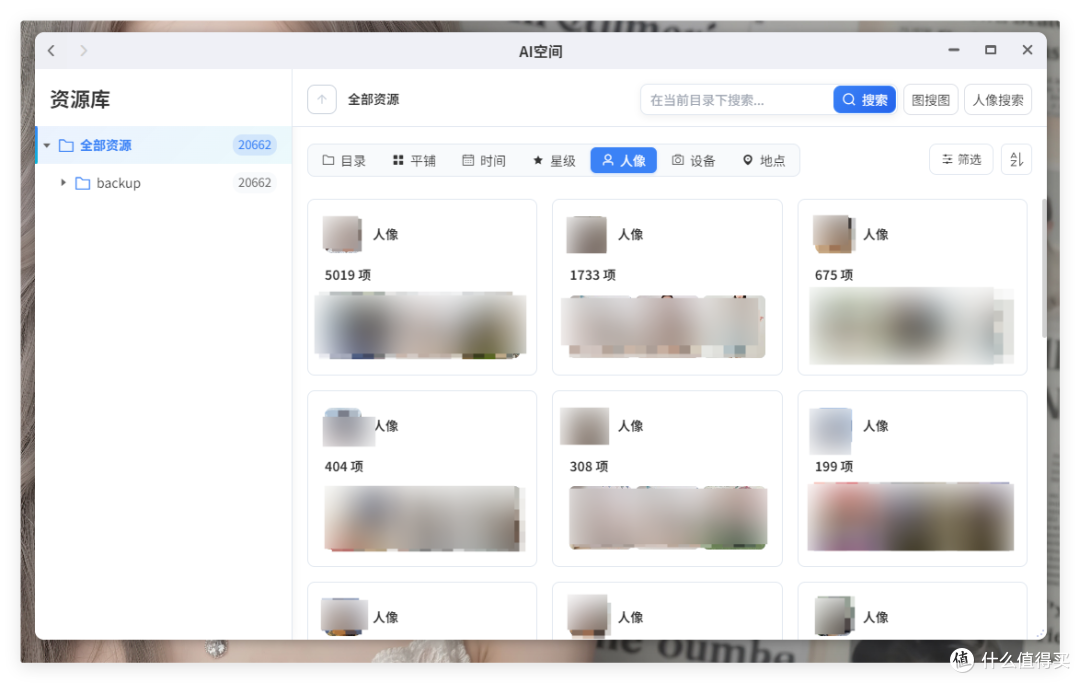The height and width of the screenshot is (683, 1080).
Task: Click the face avatar of the 1733 项 group
Action: [586, 234]
